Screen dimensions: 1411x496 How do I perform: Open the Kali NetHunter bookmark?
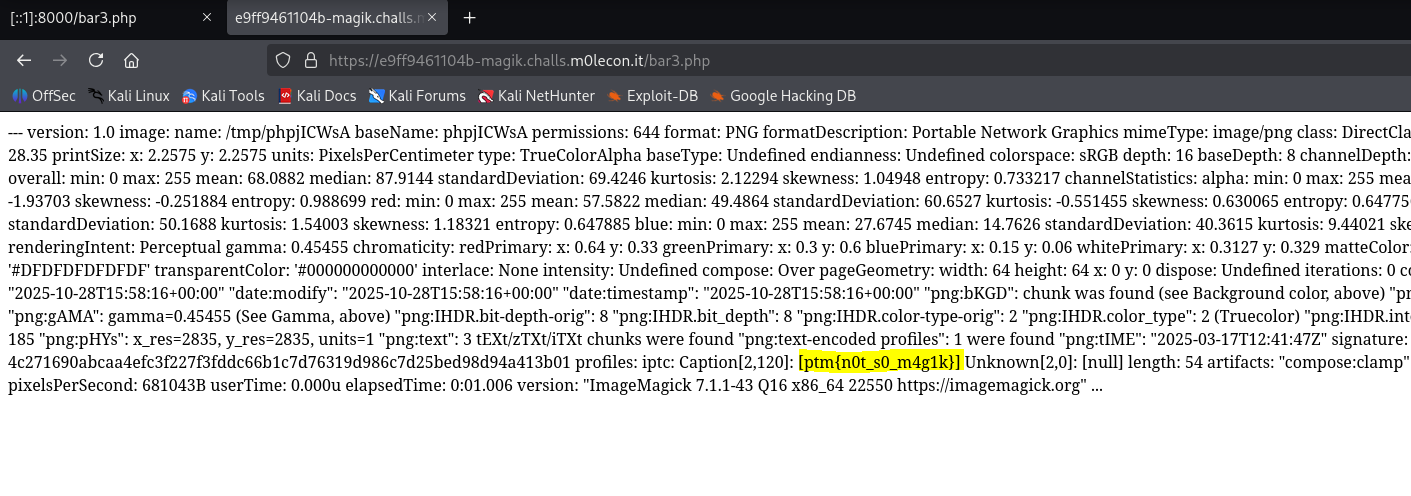(536, 96)
